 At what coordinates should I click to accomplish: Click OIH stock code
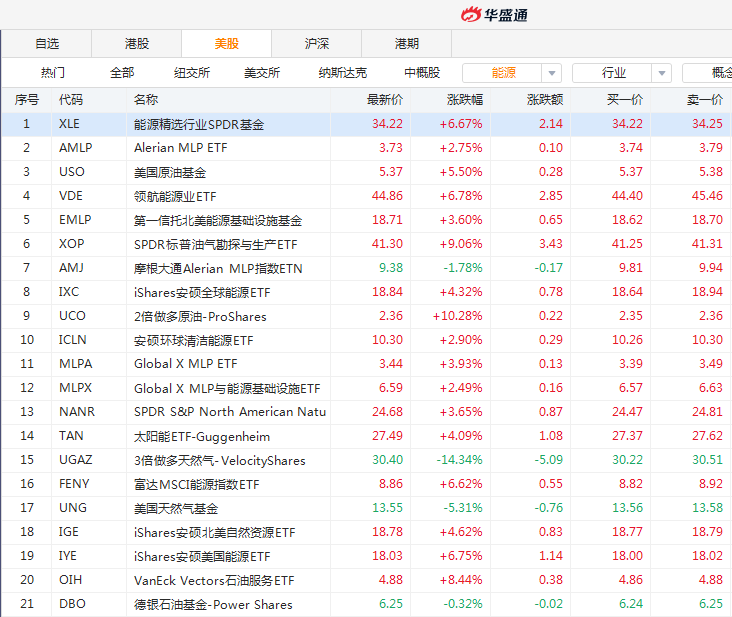(x=70, y=580)
